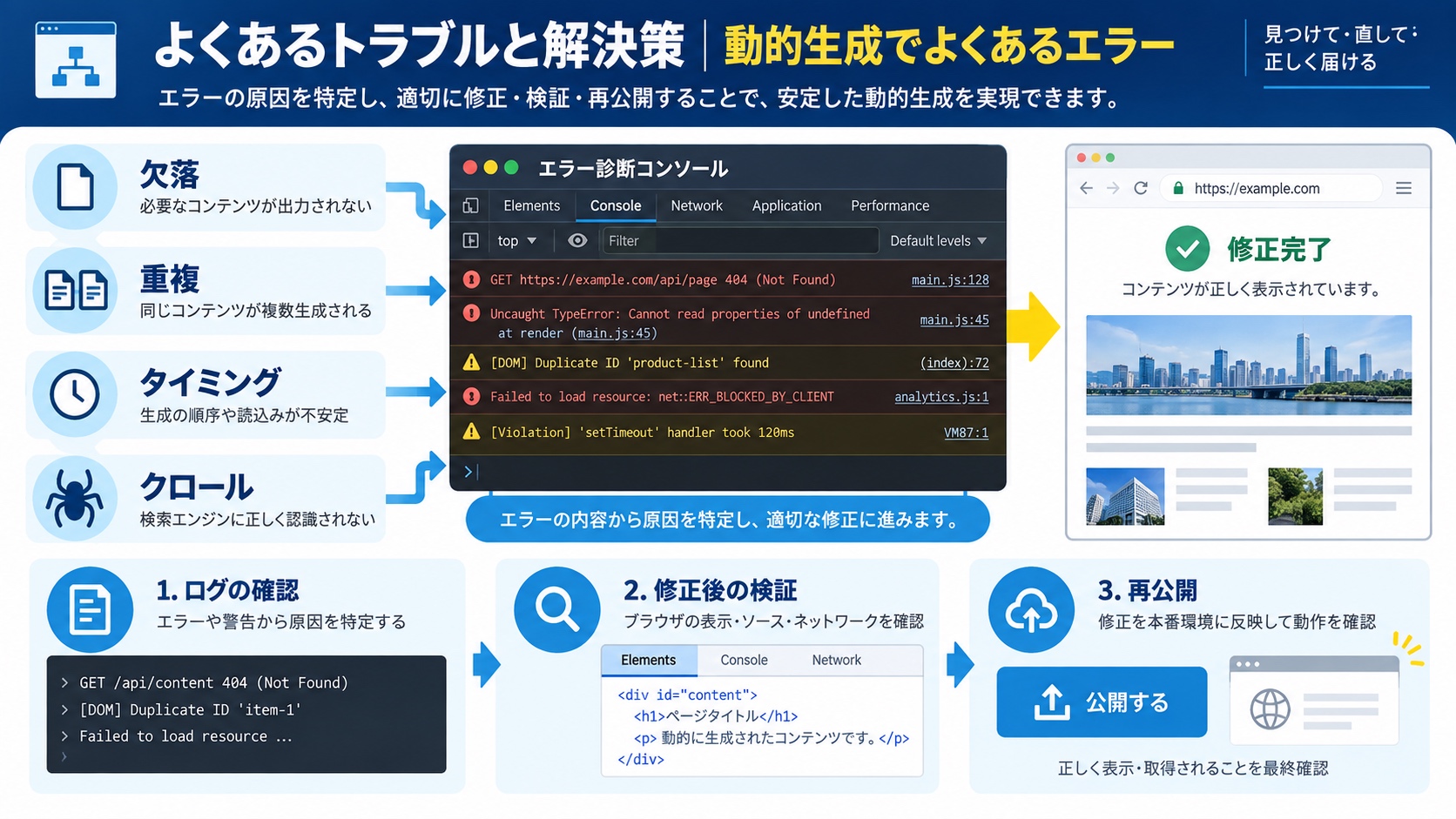Expand the GET /api/content 404 log entry
1456x819 pixels.
[64, 683]
